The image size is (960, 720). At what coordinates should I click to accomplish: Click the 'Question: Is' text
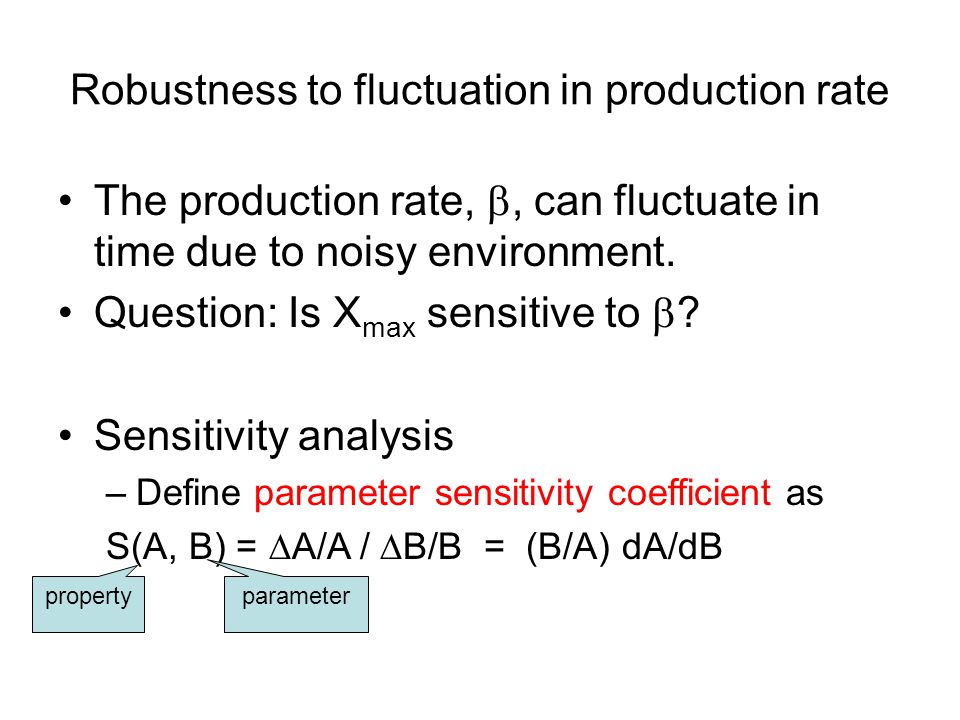pyautogui.click(x=207, y=313)
